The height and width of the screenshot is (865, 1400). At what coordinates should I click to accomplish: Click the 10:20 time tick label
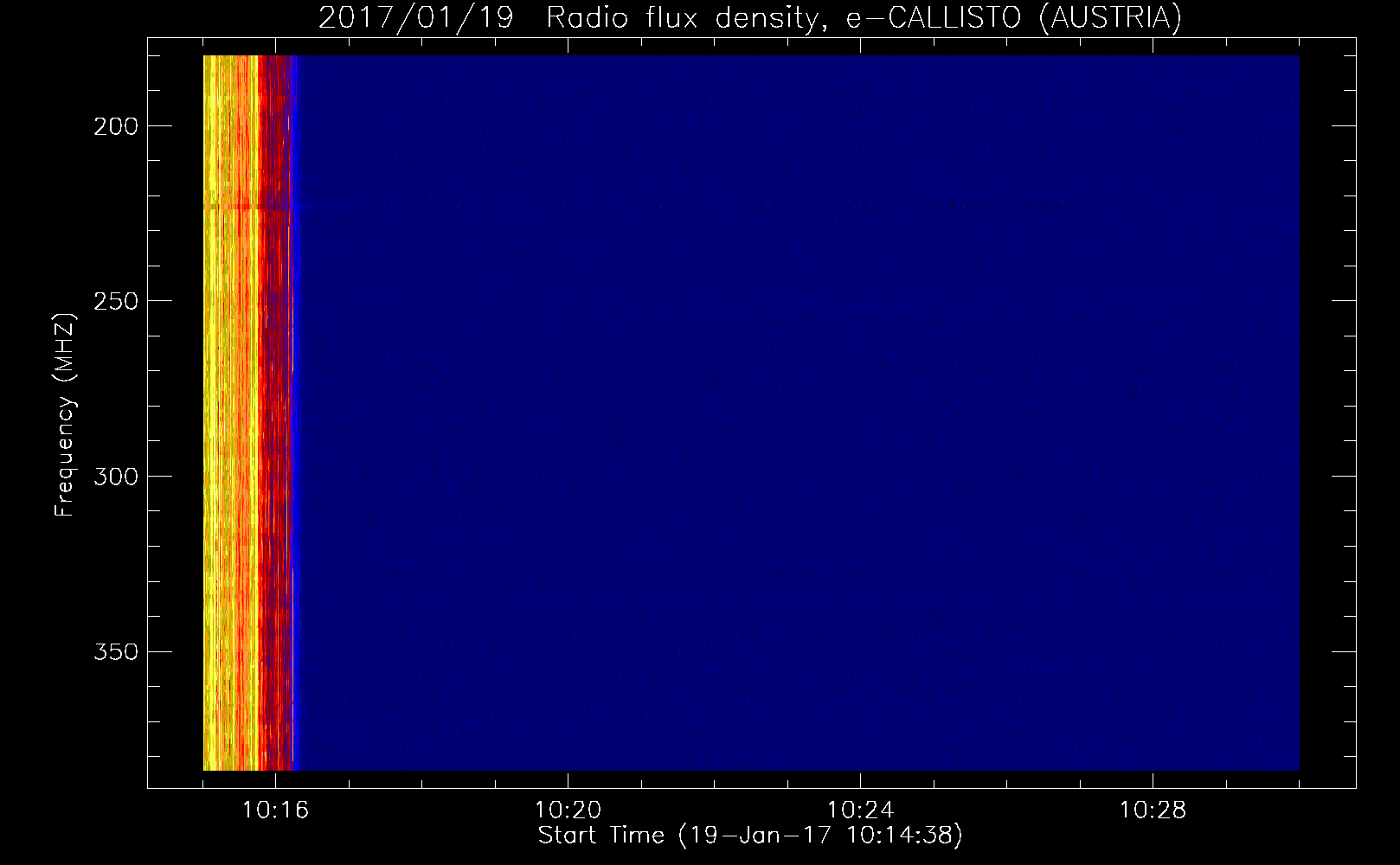(x=568, y=810)
